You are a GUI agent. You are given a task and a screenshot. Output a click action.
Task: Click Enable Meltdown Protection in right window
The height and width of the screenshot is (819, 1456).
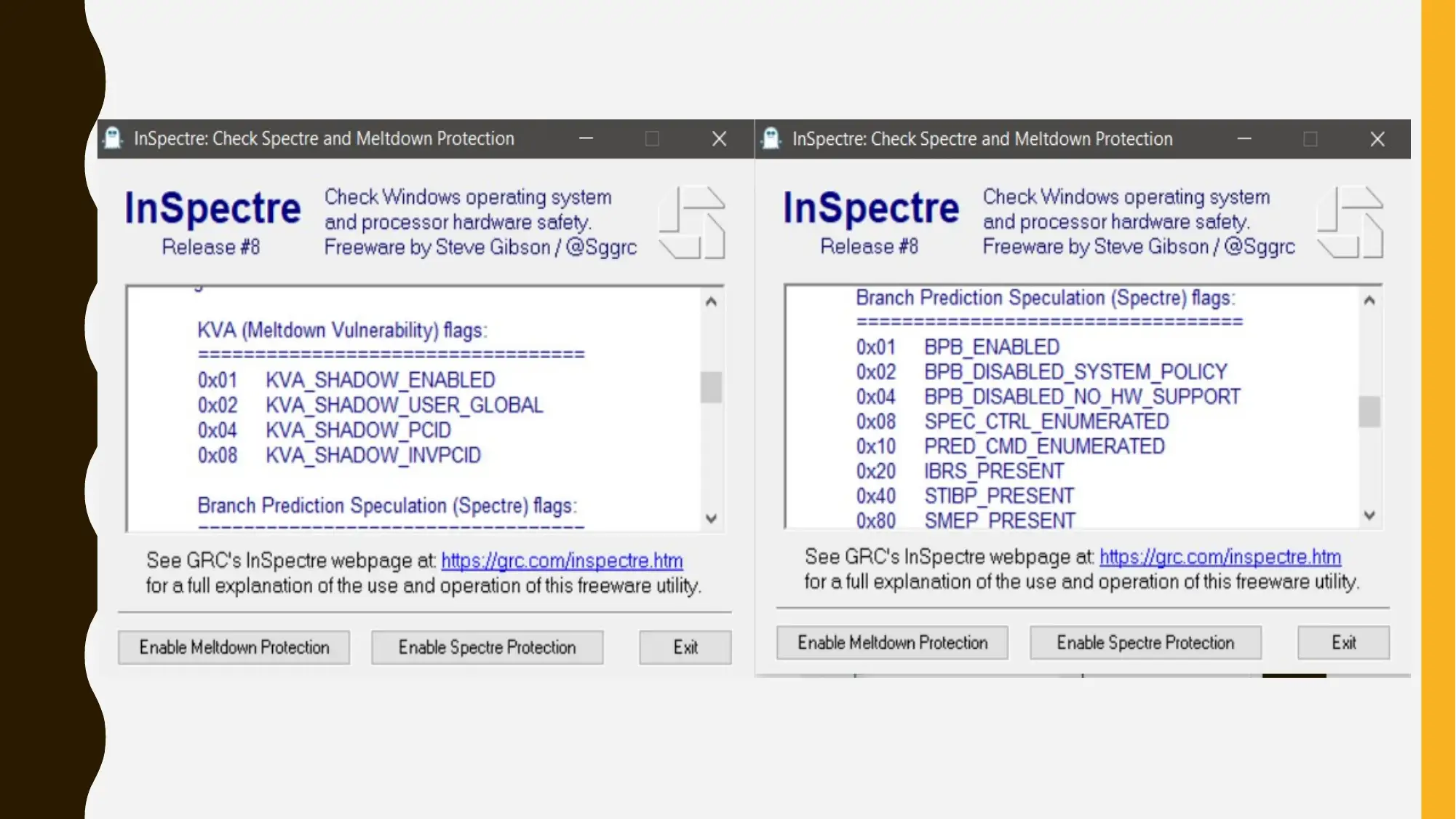coord(892,643)
